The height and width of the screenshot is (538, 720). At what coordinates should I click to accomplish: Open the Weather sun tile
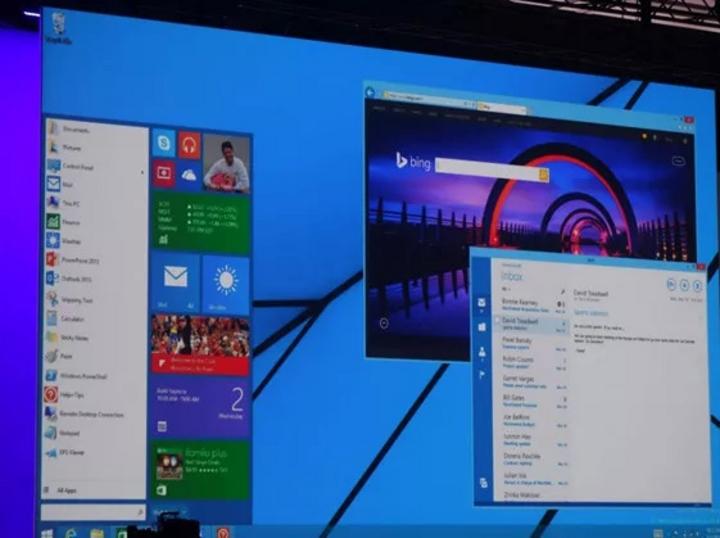(x=226, y=283)
